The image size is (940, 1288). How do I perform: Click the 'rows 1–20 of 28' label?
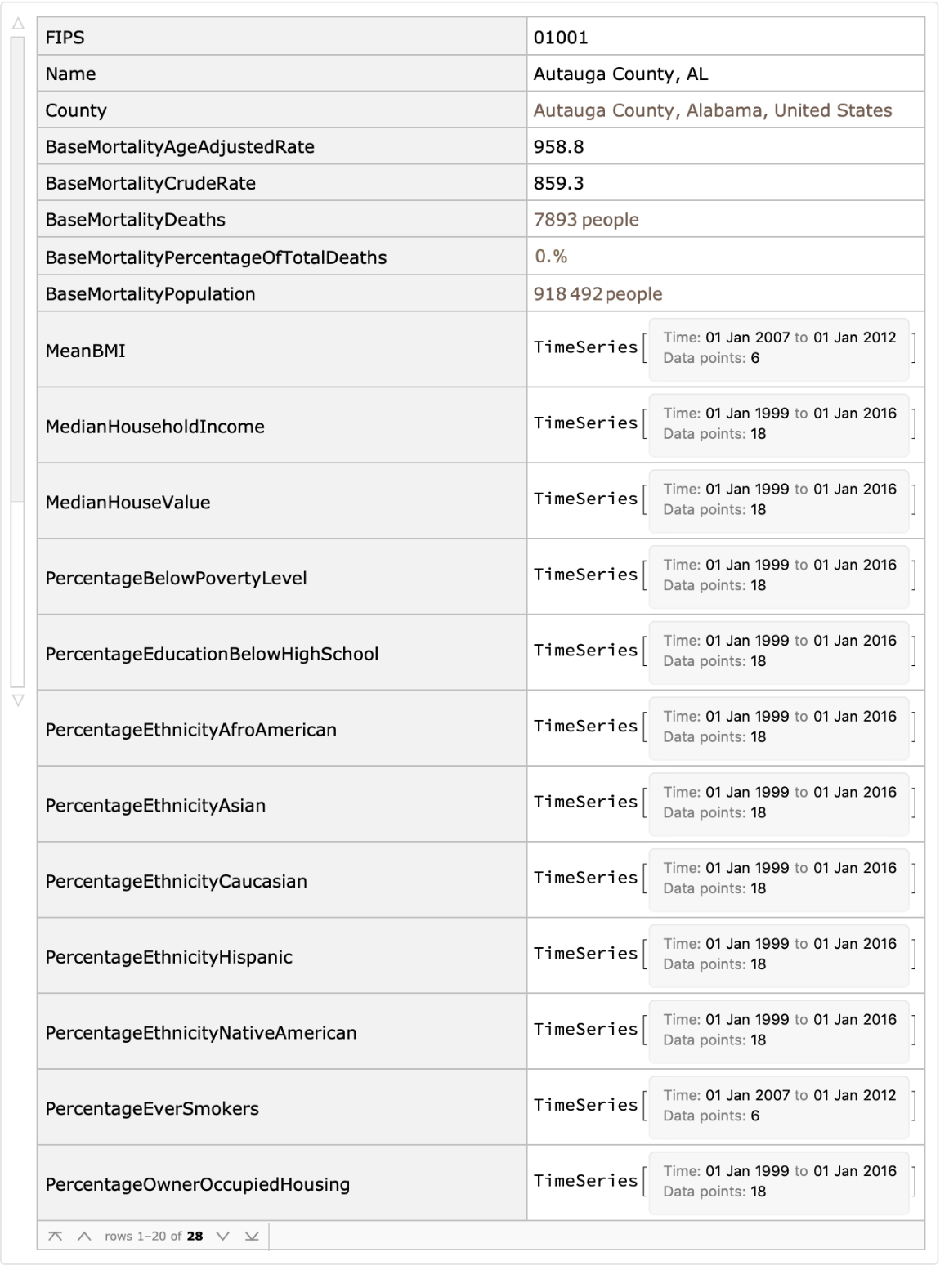click(154, 1236)
